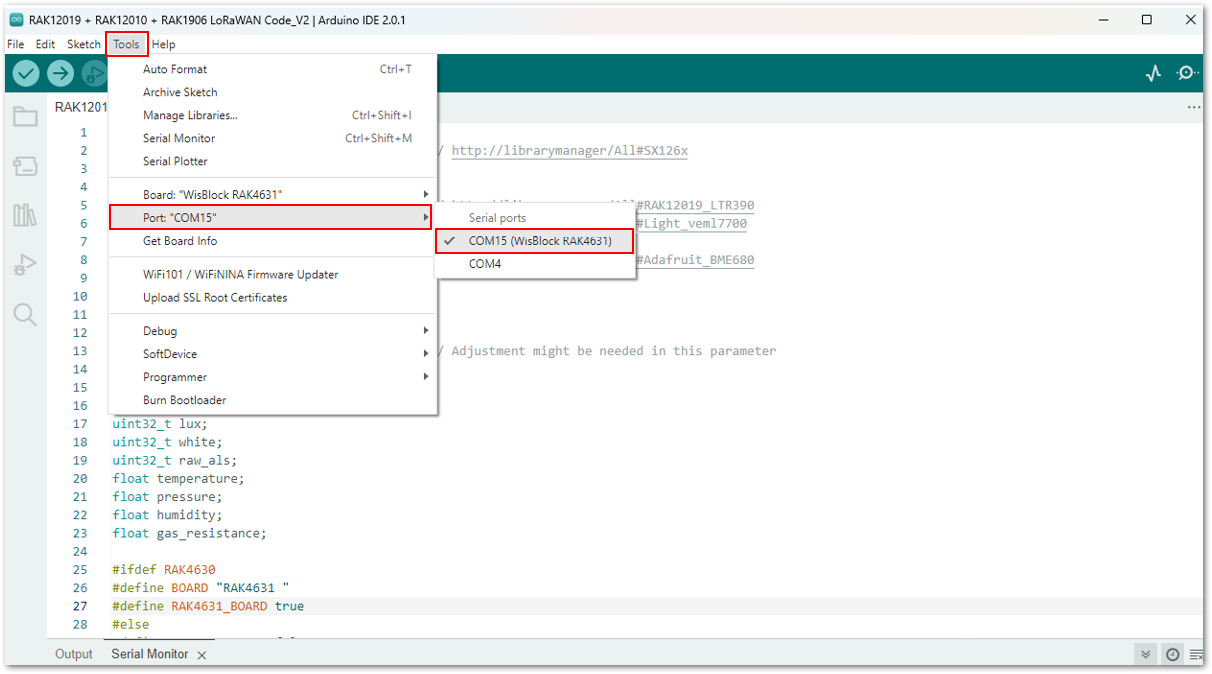Viewport: 1212px width, 674px height.
Task: Open the Serial Monitor magnifier icon
Action: [1187, 73]
